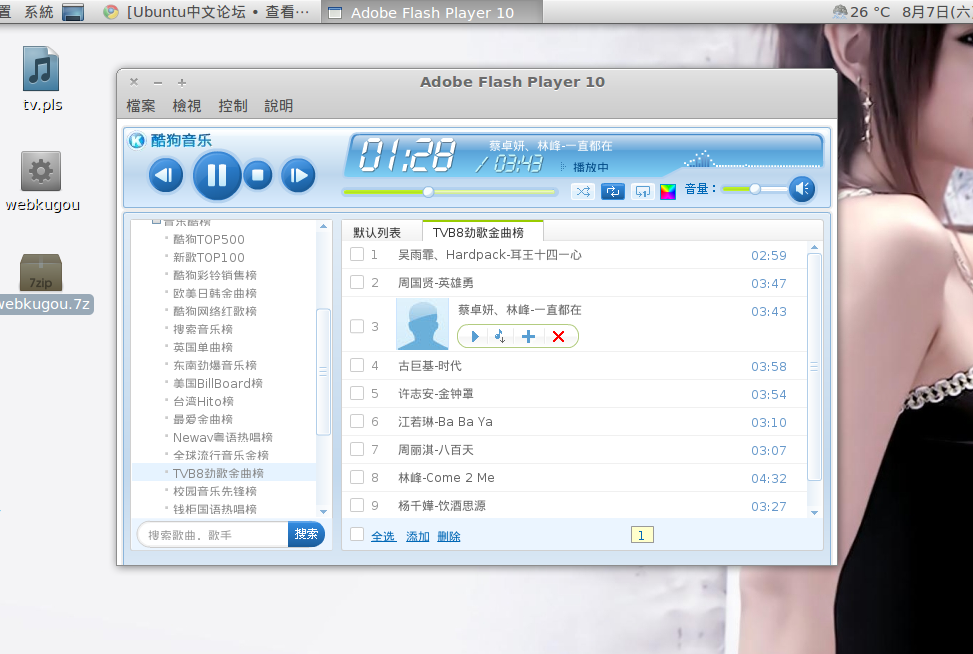
Task: Click the album thumbnail of song 3
Action: tap(423, 324)
